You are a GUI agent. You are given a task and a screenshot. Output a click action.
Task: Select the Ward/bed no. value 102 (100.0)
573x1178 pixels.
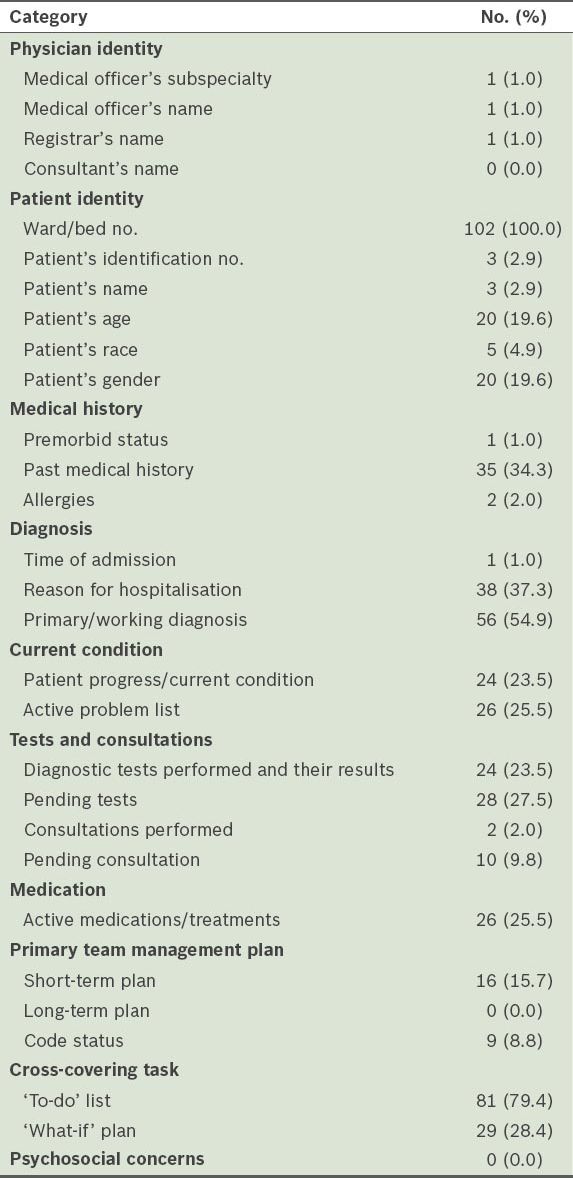click(x=513, y=229)
